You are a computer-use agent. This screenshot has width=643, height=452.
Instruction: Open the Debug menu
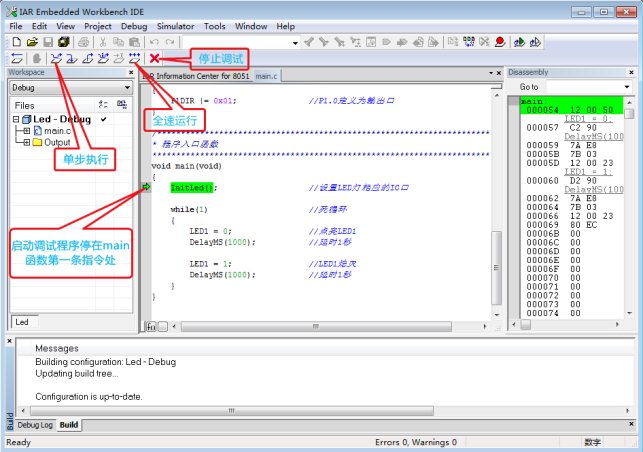134,26
